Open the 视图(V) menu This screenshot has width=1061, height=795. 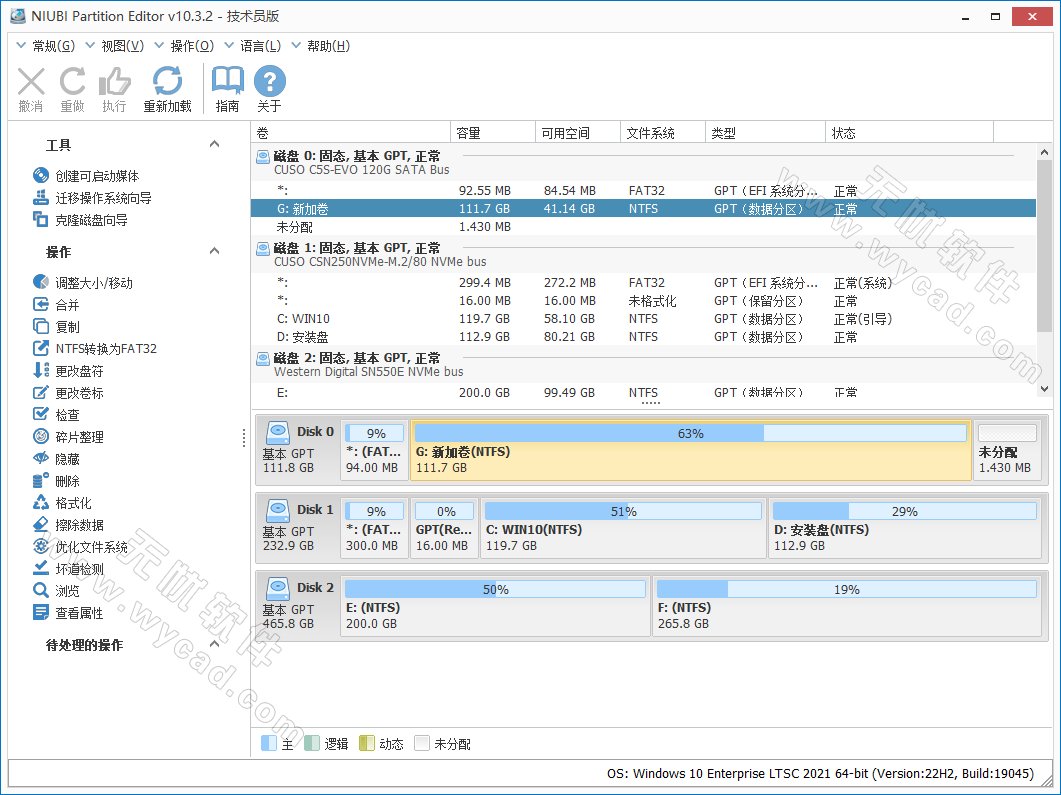point(114,46)
